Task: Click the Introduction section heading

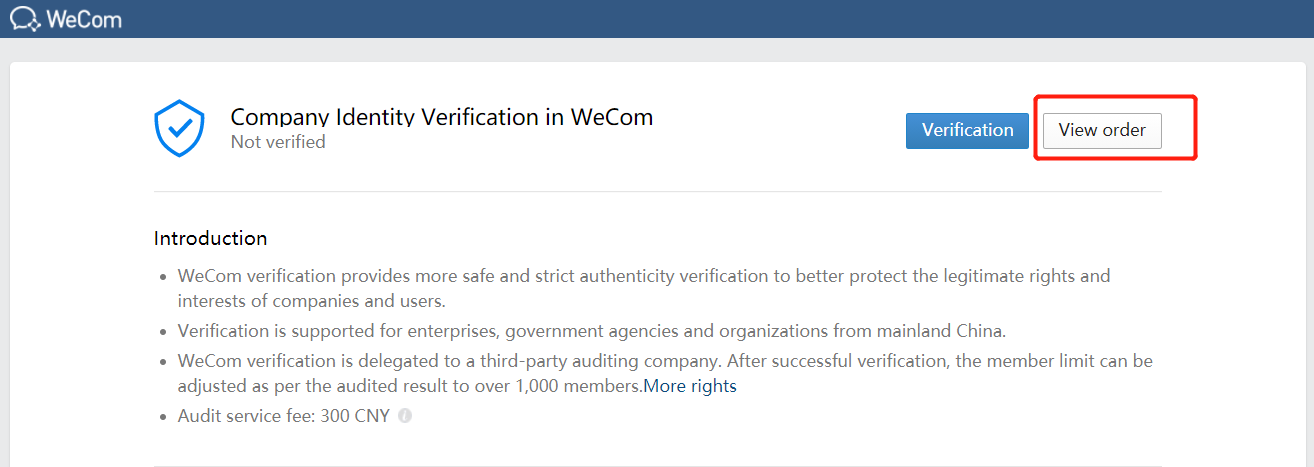Action: (x=210, y=238)
